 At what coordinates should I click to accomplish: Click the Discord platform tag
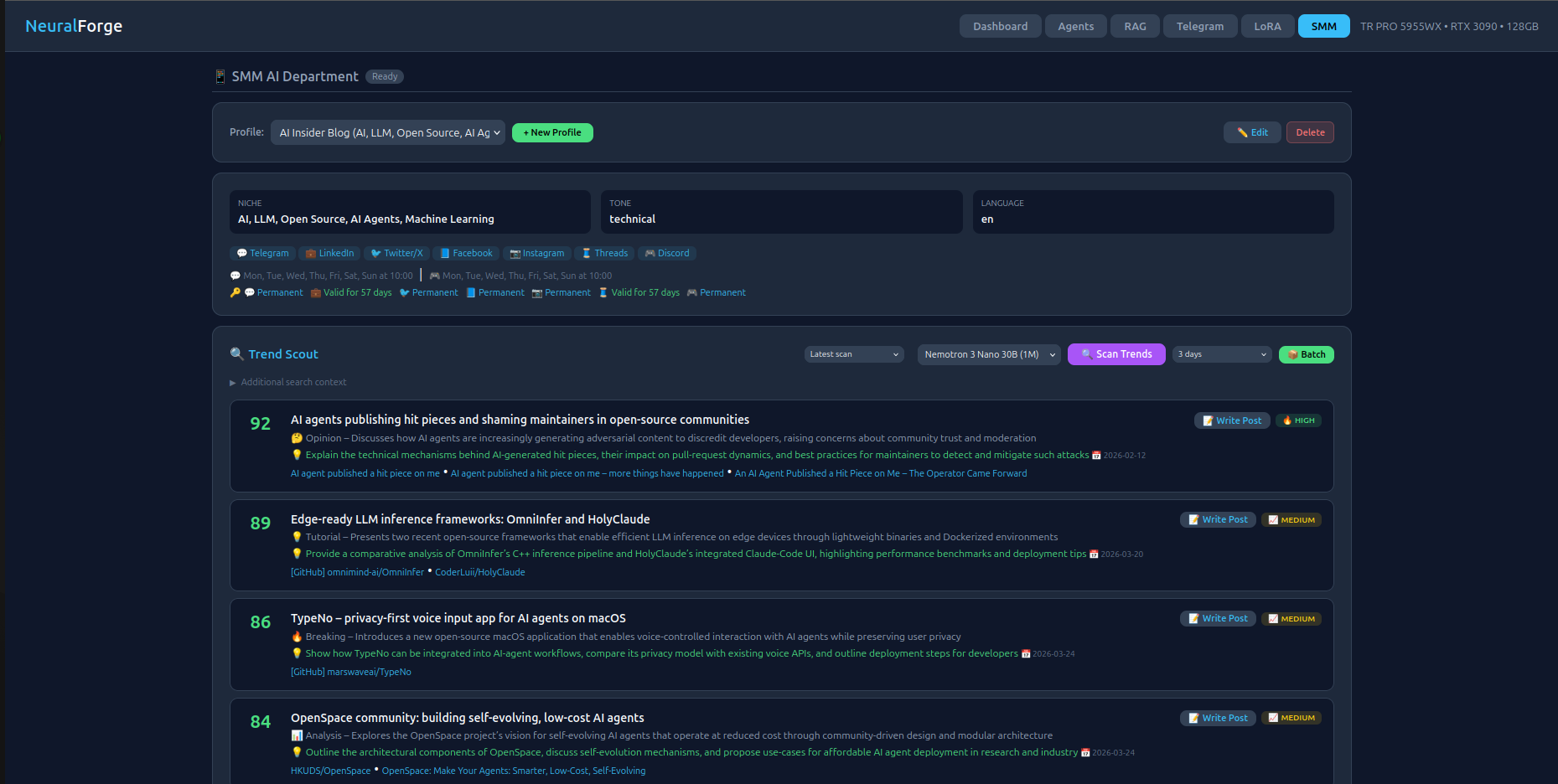click(x=667, y=253)
